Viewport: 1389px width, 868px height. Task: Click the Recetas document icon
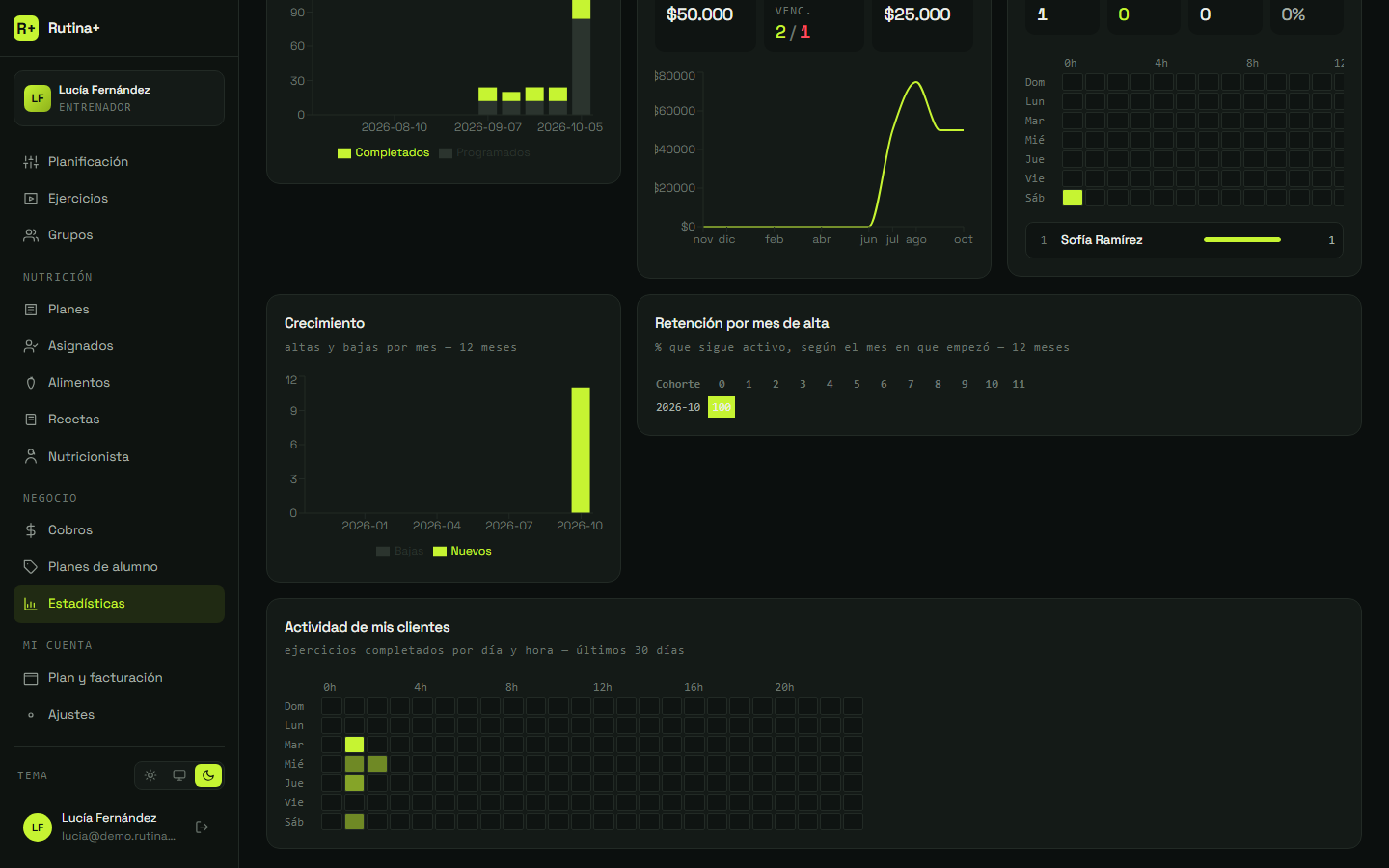(x=31, y=420)
